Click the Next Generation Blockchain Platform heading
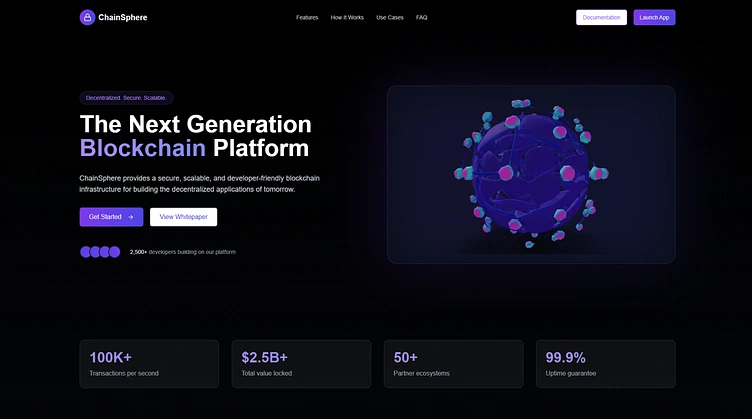The height and width of the screenshot is (419, 752). pyautogui.click(x=195, y=137)
